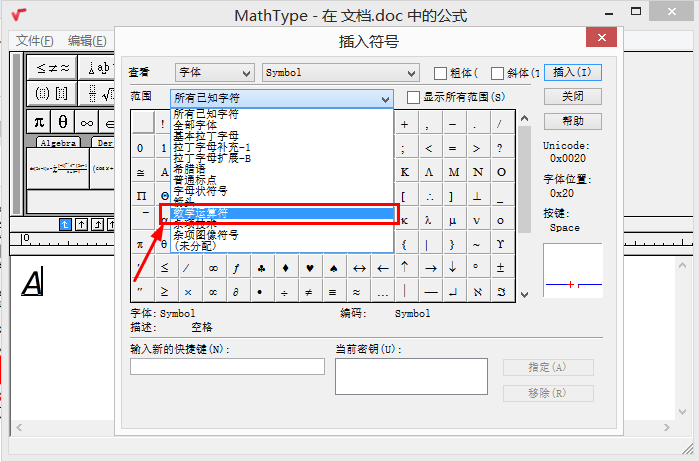Click the 输入新的快捷键(N) input box
This screenshot has width=699, height=462.
point(227,367)
